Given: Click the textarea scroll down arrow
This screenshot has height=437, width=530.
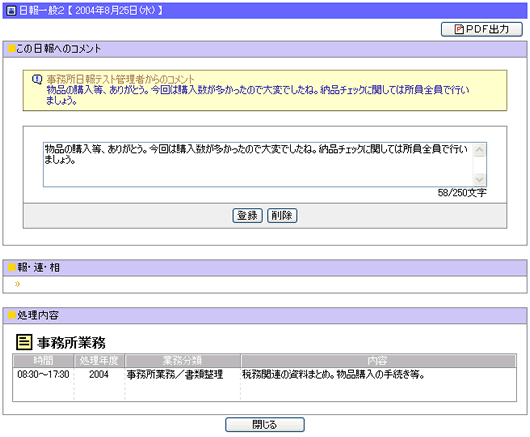Looking at the screenshot, I should (479, 179).
